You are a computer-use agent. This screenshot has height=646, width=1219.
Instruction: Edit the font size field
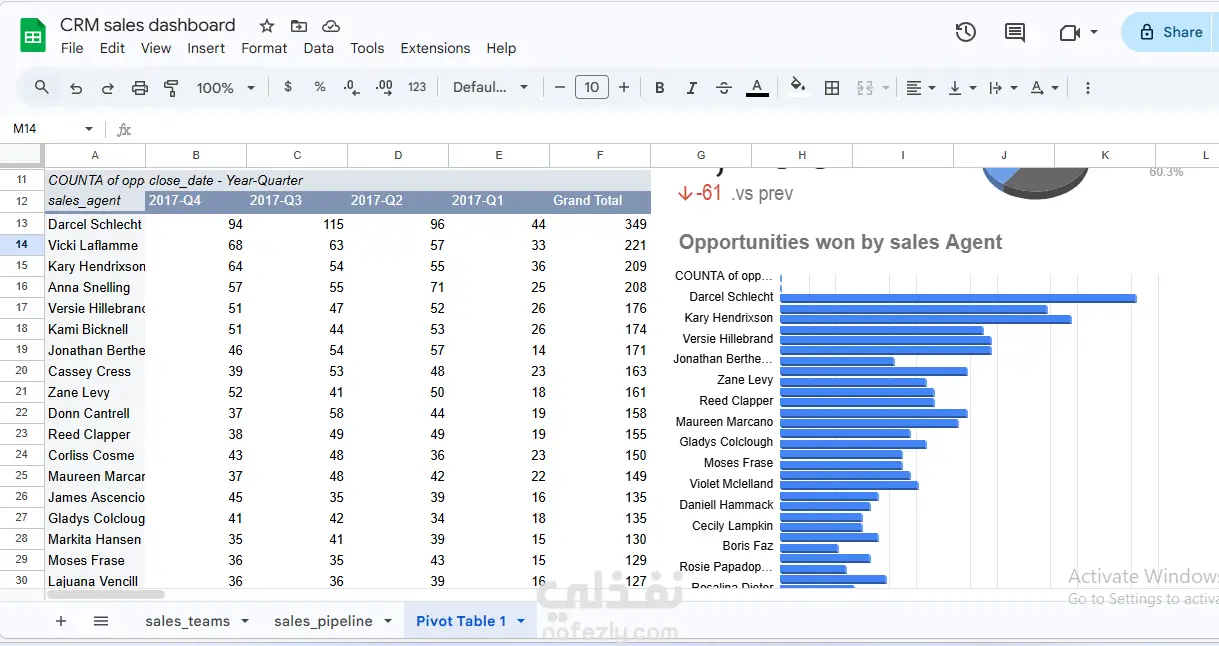point(592,88)
